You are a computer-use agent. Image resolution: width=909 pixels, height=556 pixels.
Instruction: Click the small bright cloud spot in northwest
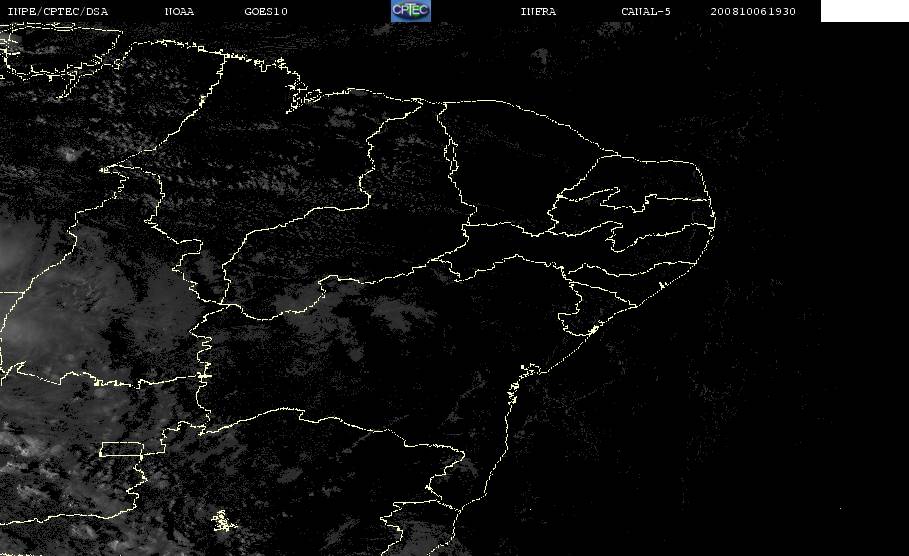pos(70,154)
